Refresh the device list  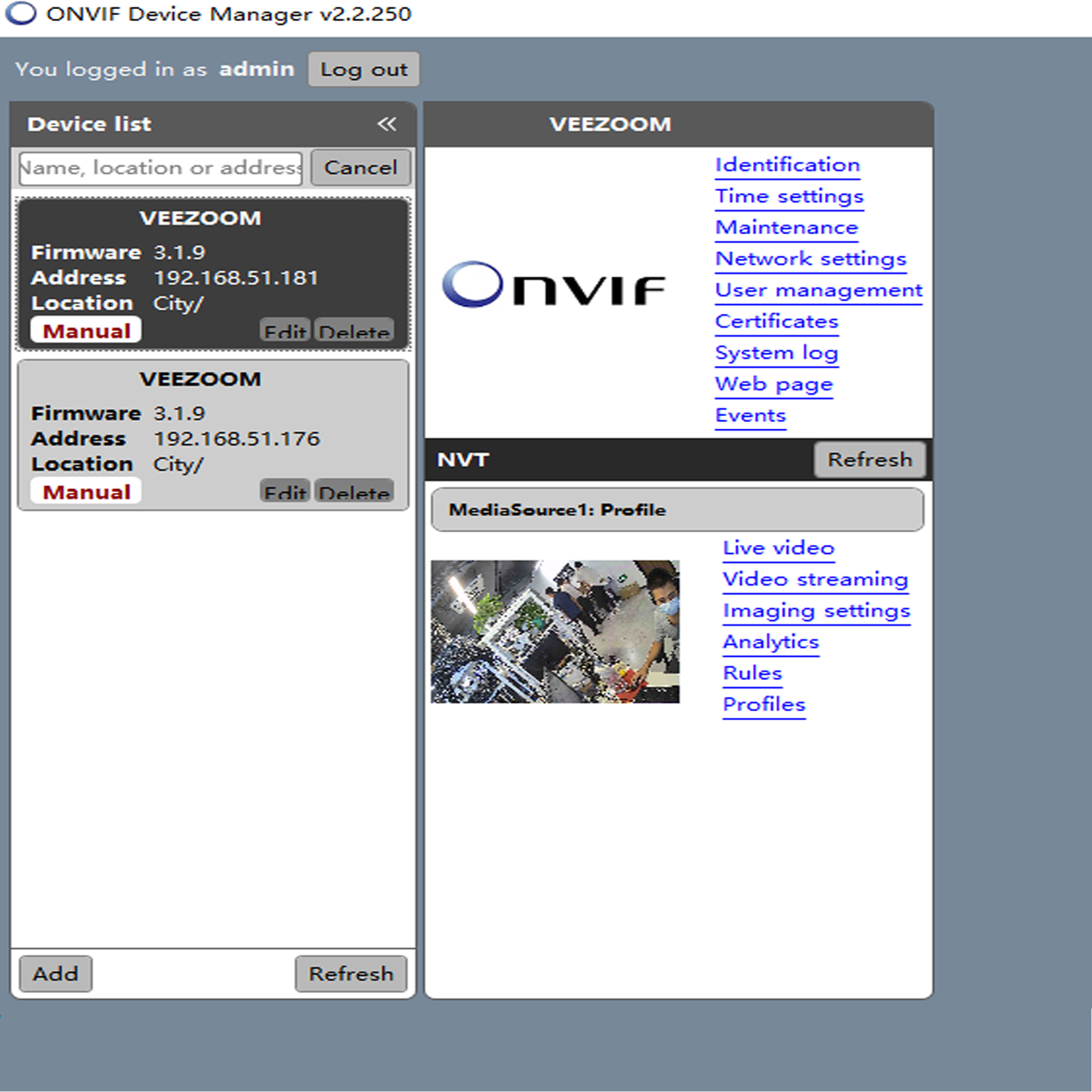(x=351, y=974)
